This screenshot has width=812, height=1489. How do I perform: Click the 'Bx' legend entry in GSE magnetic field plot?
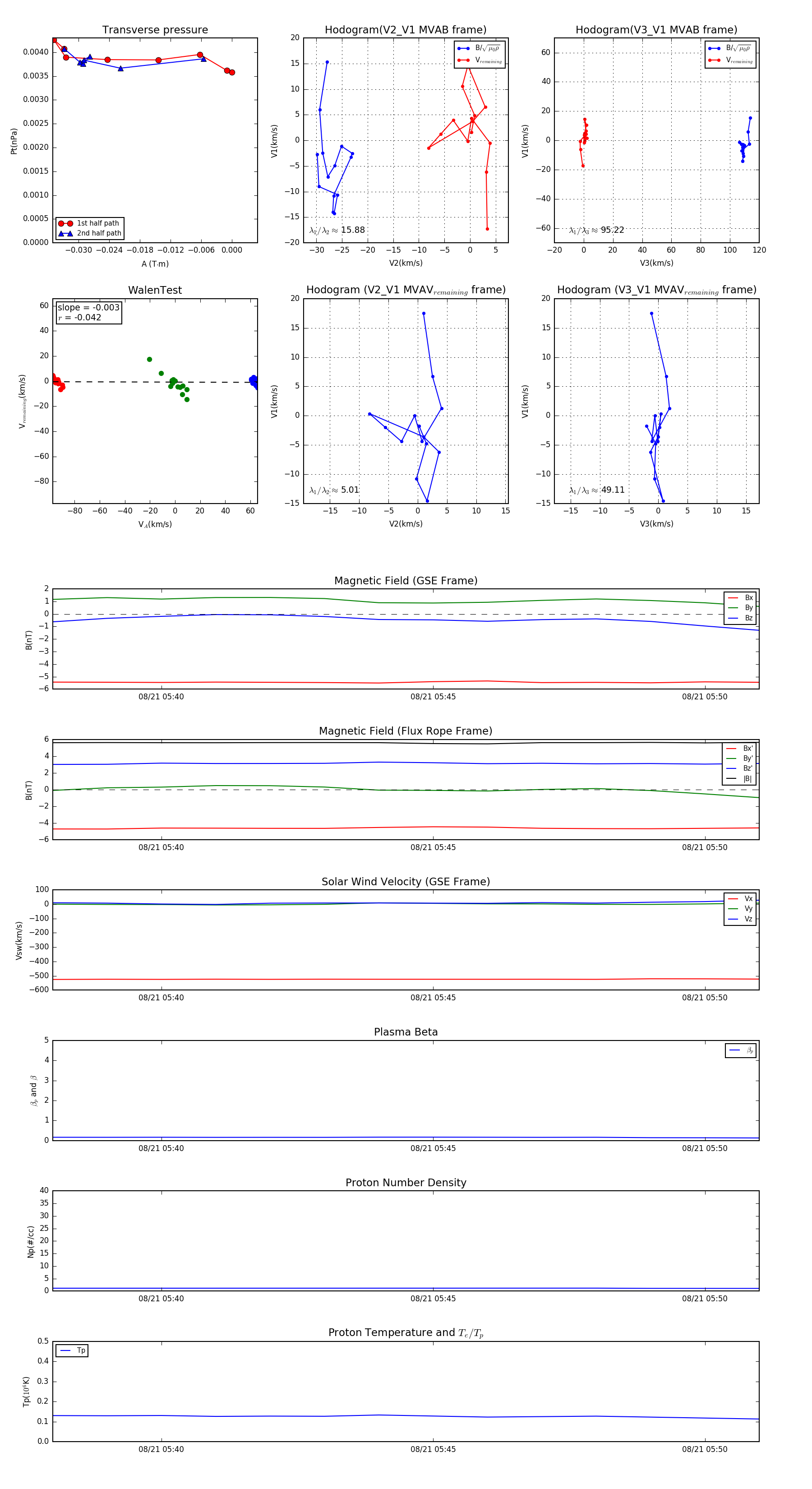(740, 598)
